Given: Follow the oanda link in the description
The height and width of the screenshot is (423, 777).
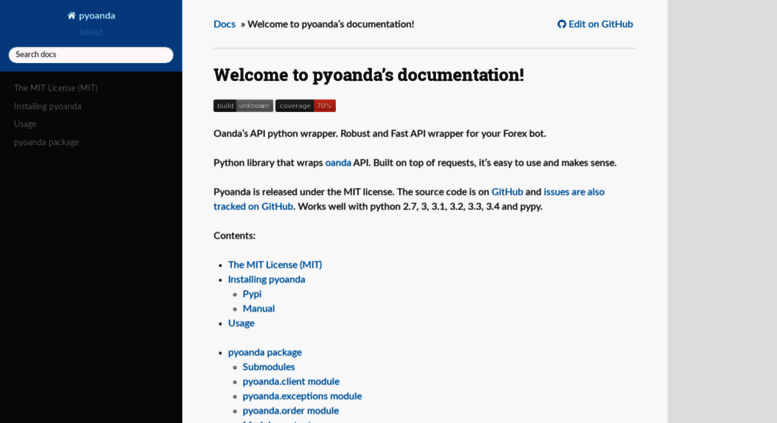Looking at the screenshot, I should coord(338,162).
